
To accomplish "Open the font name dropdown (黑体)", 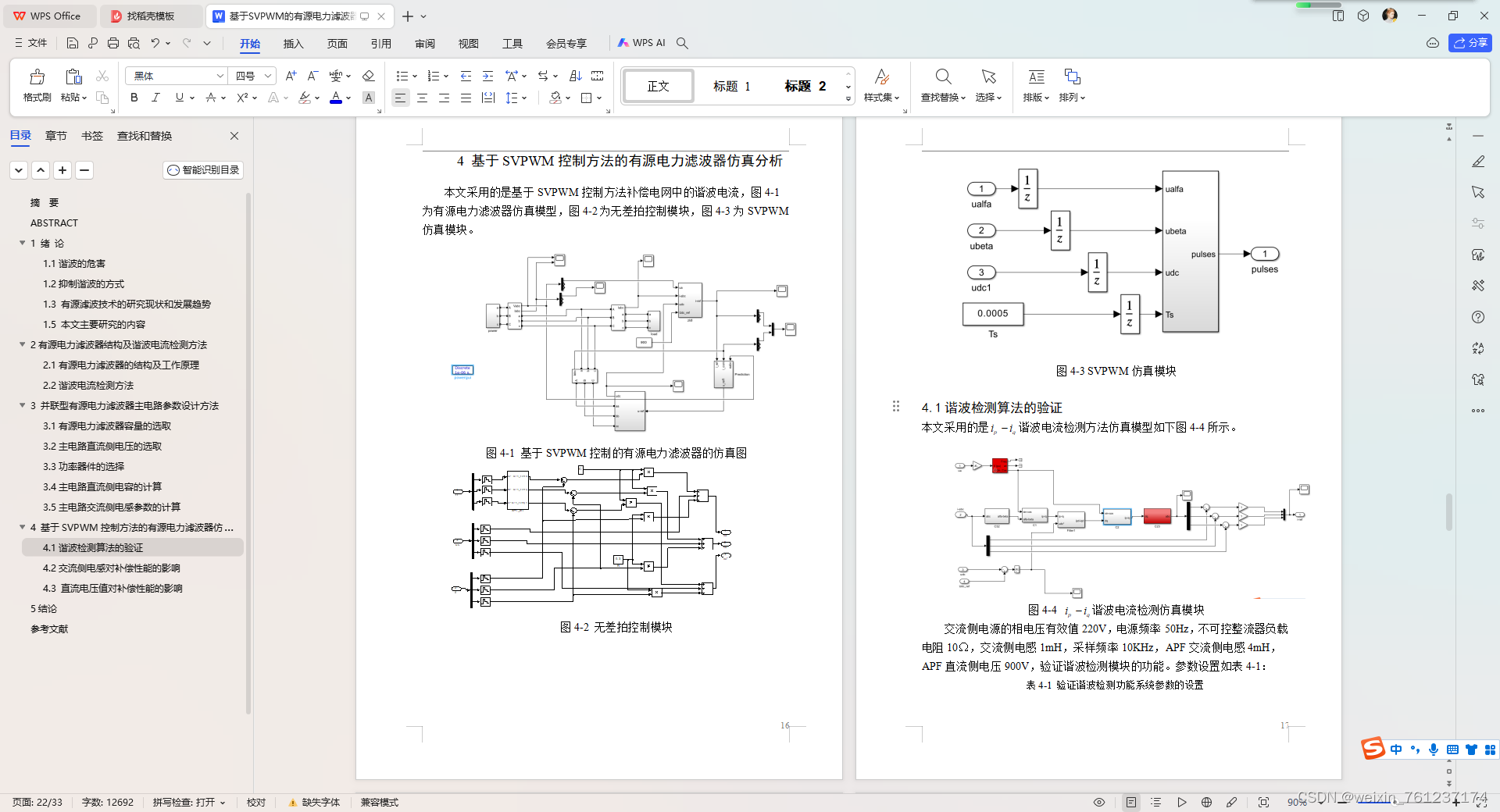I will [x=220, y=76].
